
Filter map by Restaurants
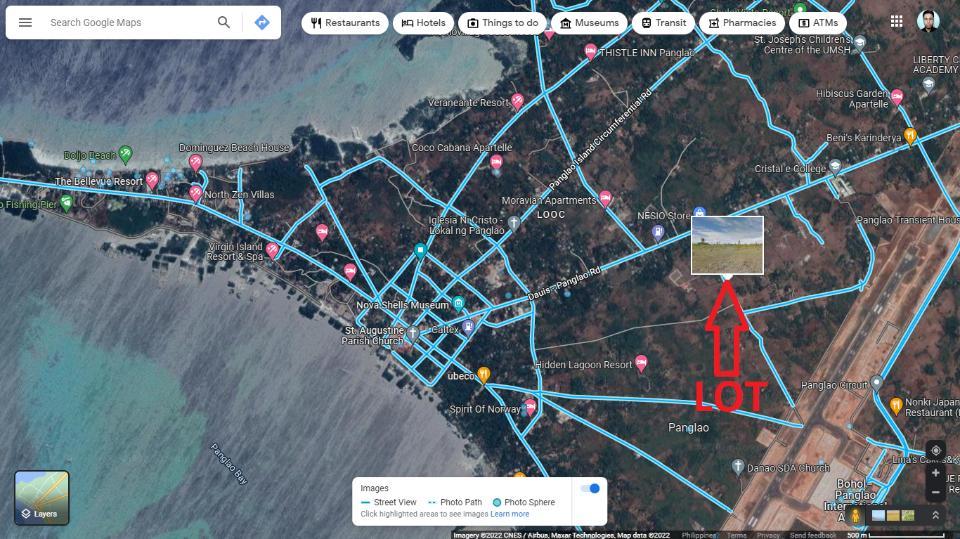[345, 22]
